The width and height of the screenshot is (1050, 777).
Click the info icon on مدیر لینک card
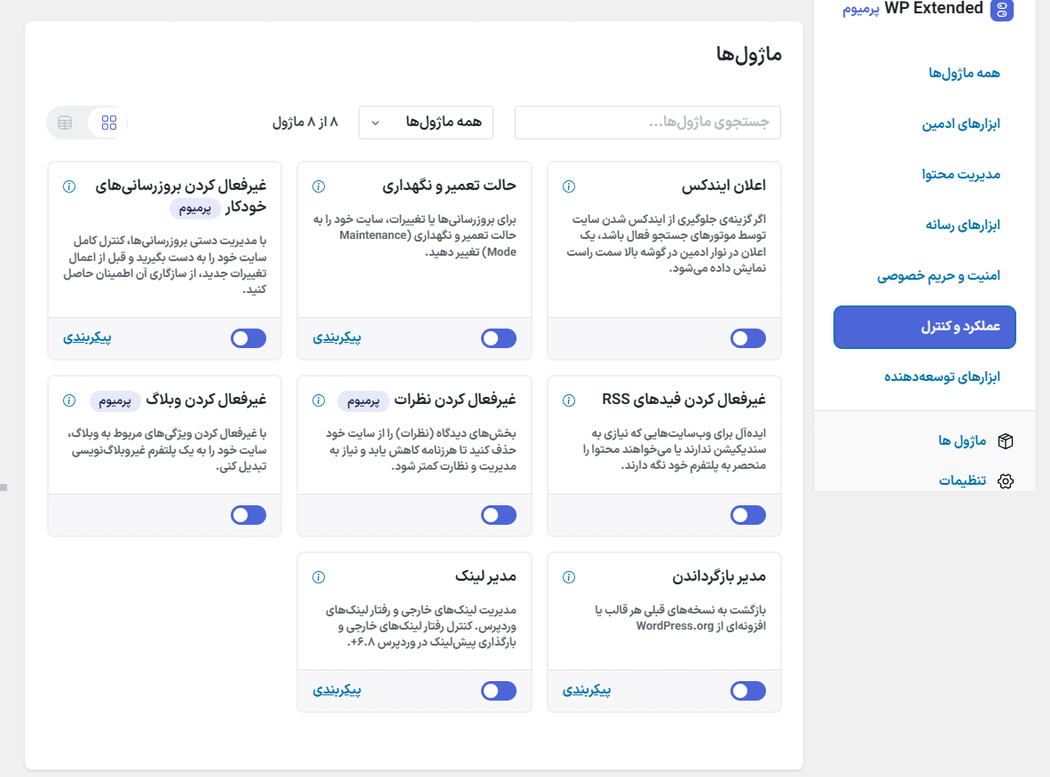coord(318,577)
